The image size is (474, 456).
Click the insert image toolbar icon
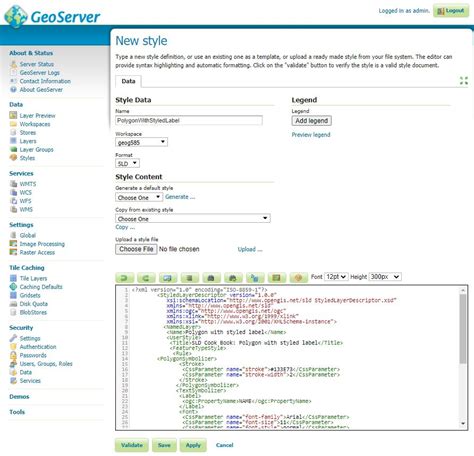[x=276, y=277]
